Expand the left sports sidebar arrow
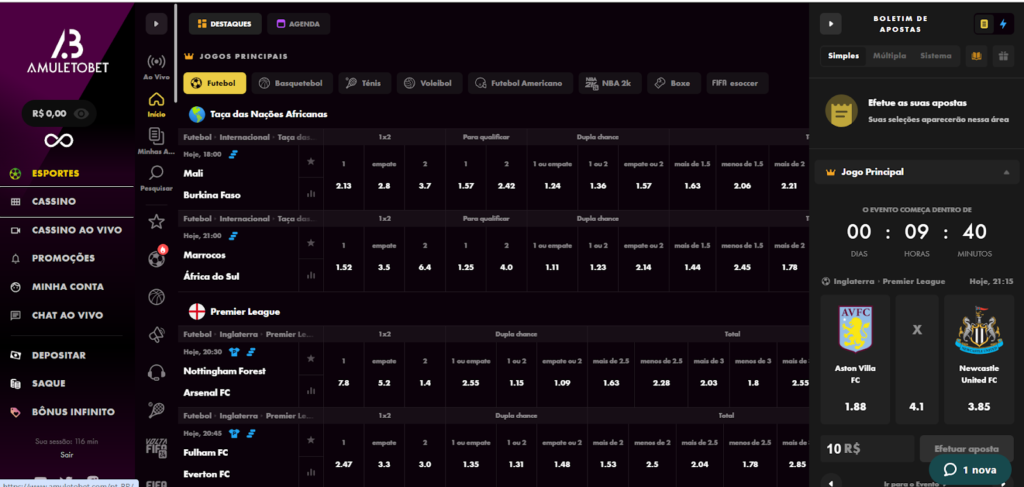 (156, 23)
